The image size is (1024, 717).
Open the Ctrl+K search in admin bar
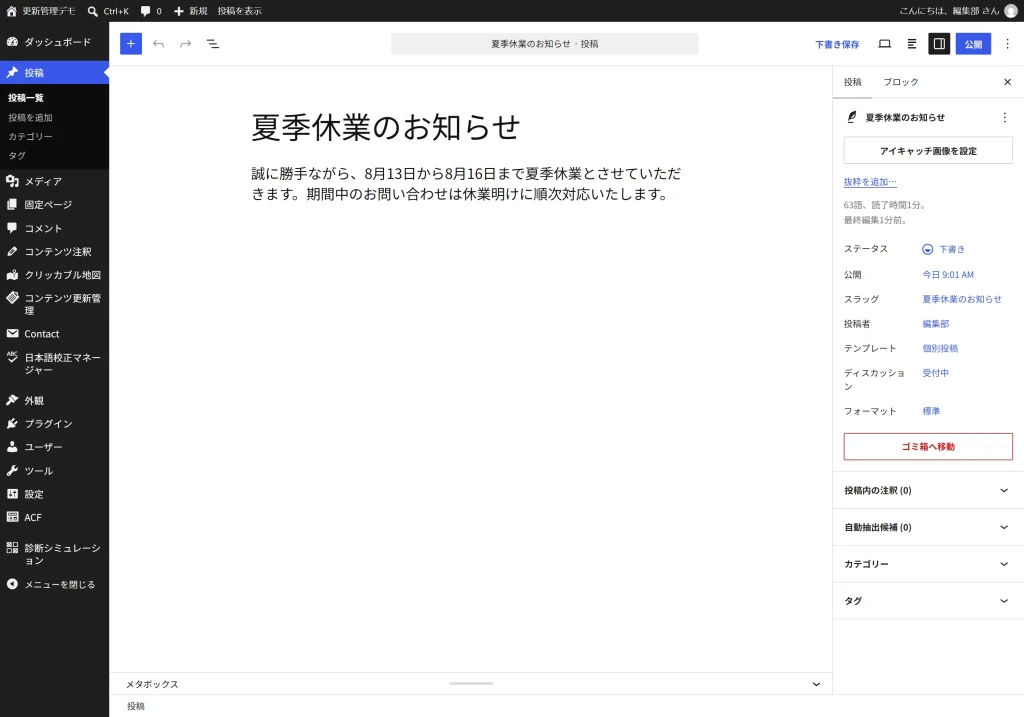pyautogui.click(x=108, y=11)
